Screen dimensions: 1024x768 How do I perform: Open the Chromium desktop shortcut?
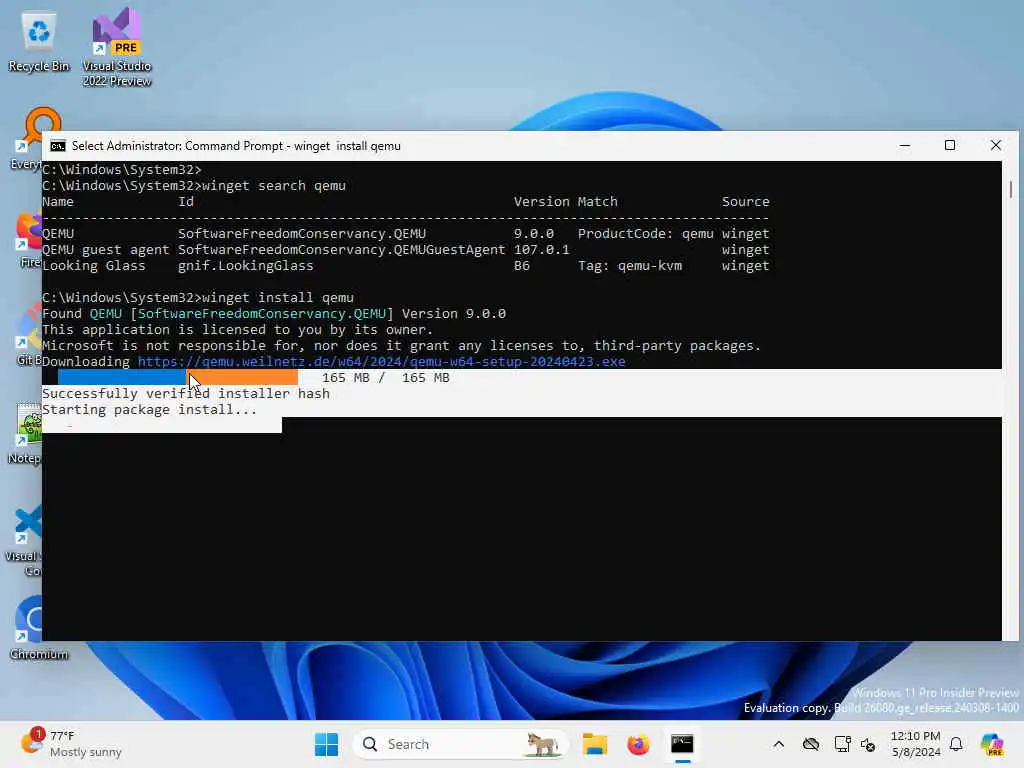(x=39, y=628)
